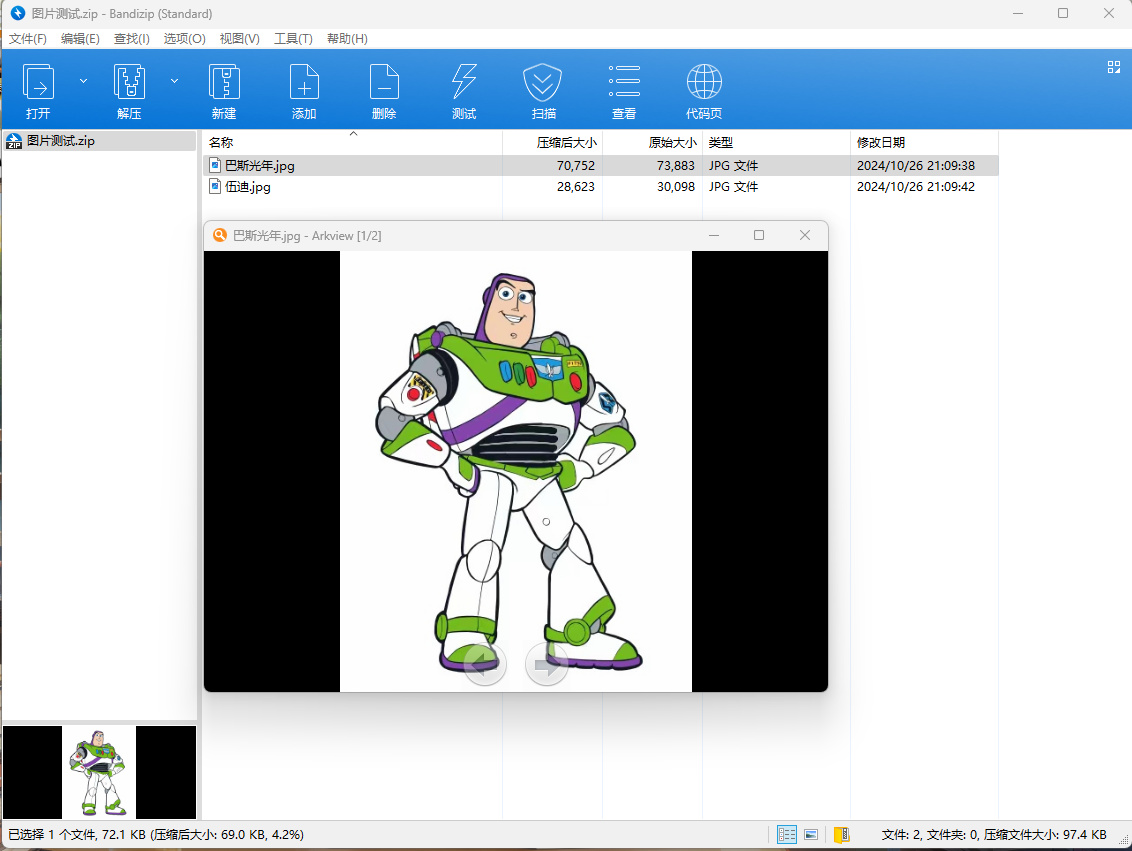Image resolution: width=1132 pixels, height=851 pixels.
Task: Open the 编辑(E) menu
Action: (80, 38)
